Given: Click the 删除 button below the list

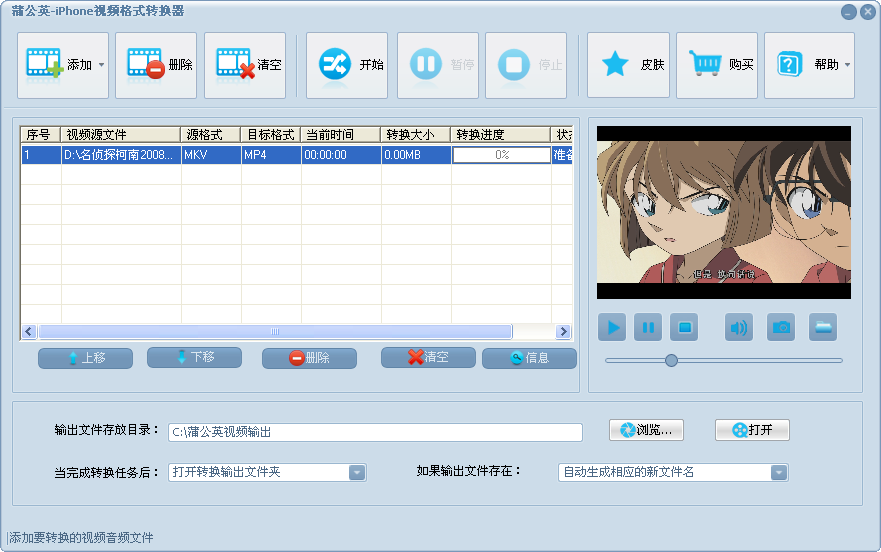Looking at the screenshot, I should (309, 358).
